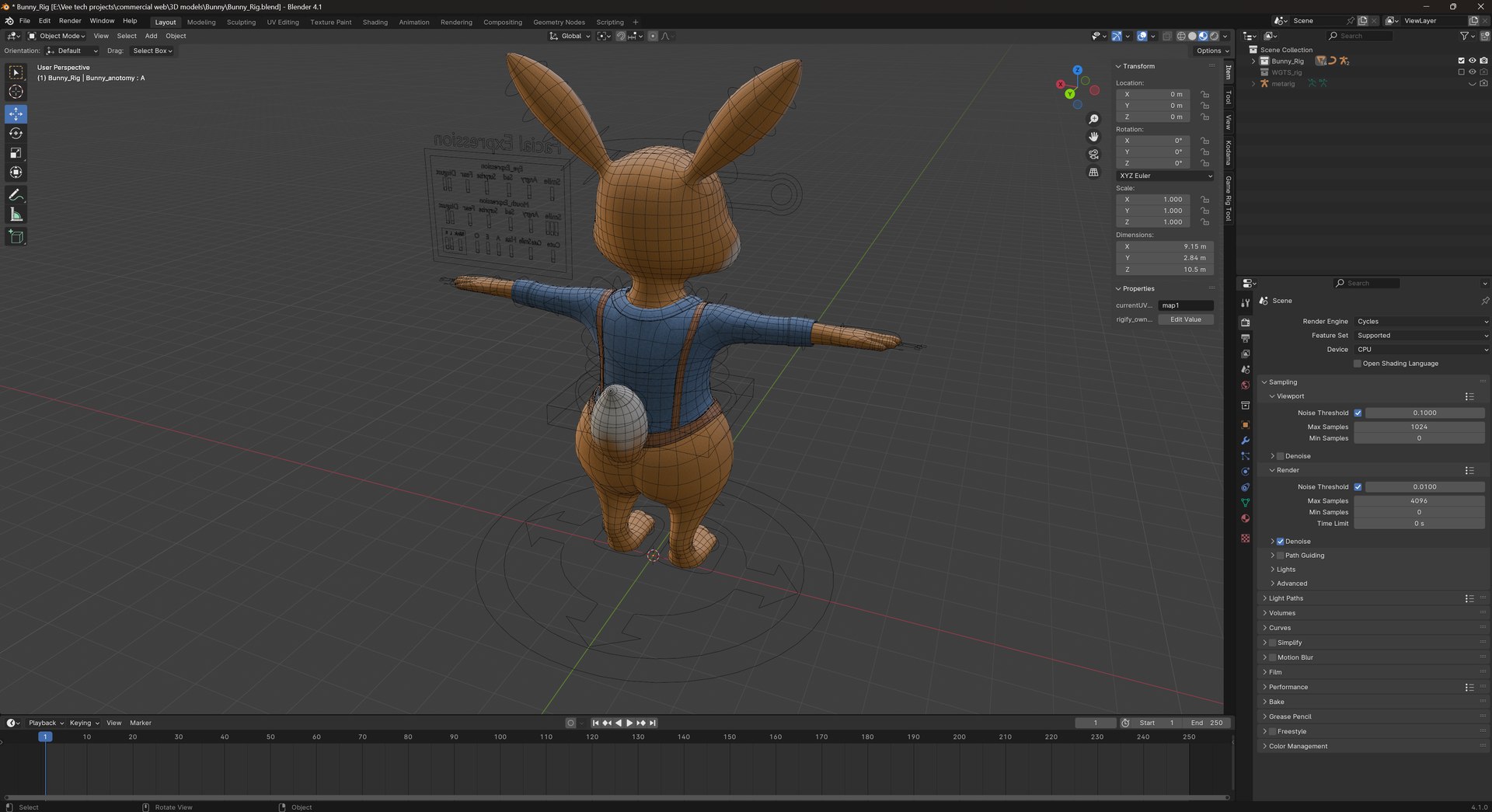Choose the Annotate pencil tool
Screen dimensions: 1492x812
[16, 195]
